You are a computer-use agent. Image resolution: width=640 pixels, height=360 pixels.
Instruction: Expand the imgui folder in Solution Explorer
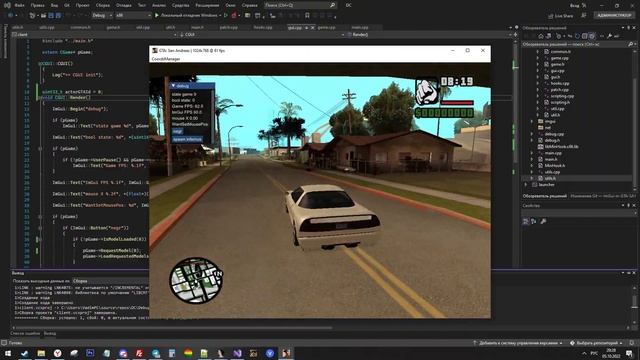532,121
